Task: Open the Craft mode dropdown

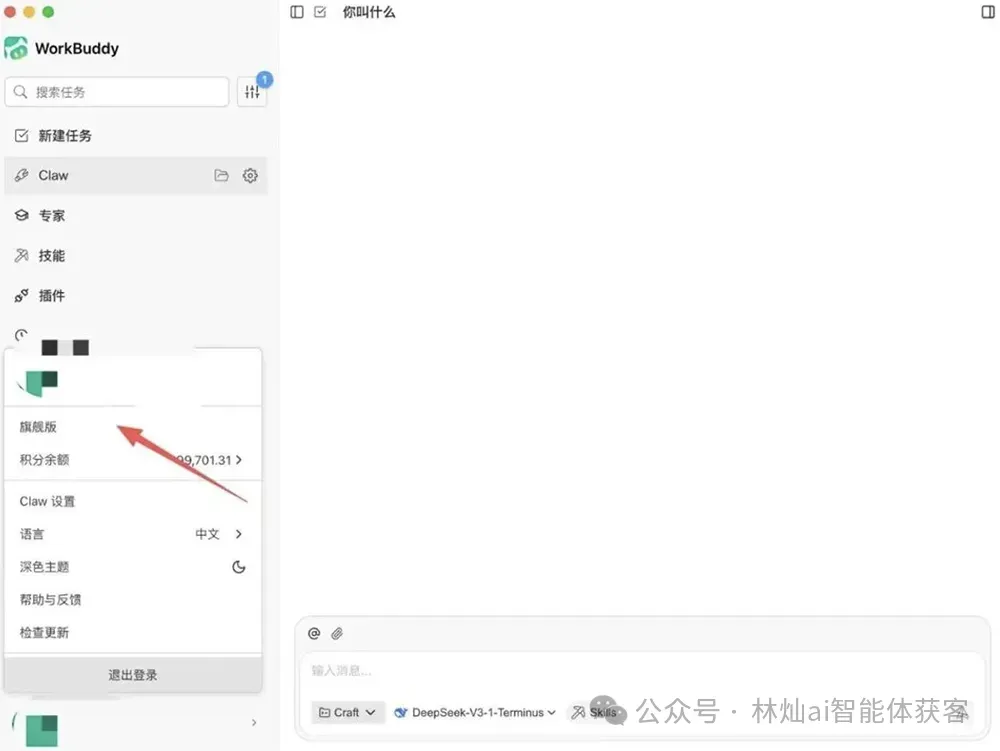Action: tap(348, 712)
